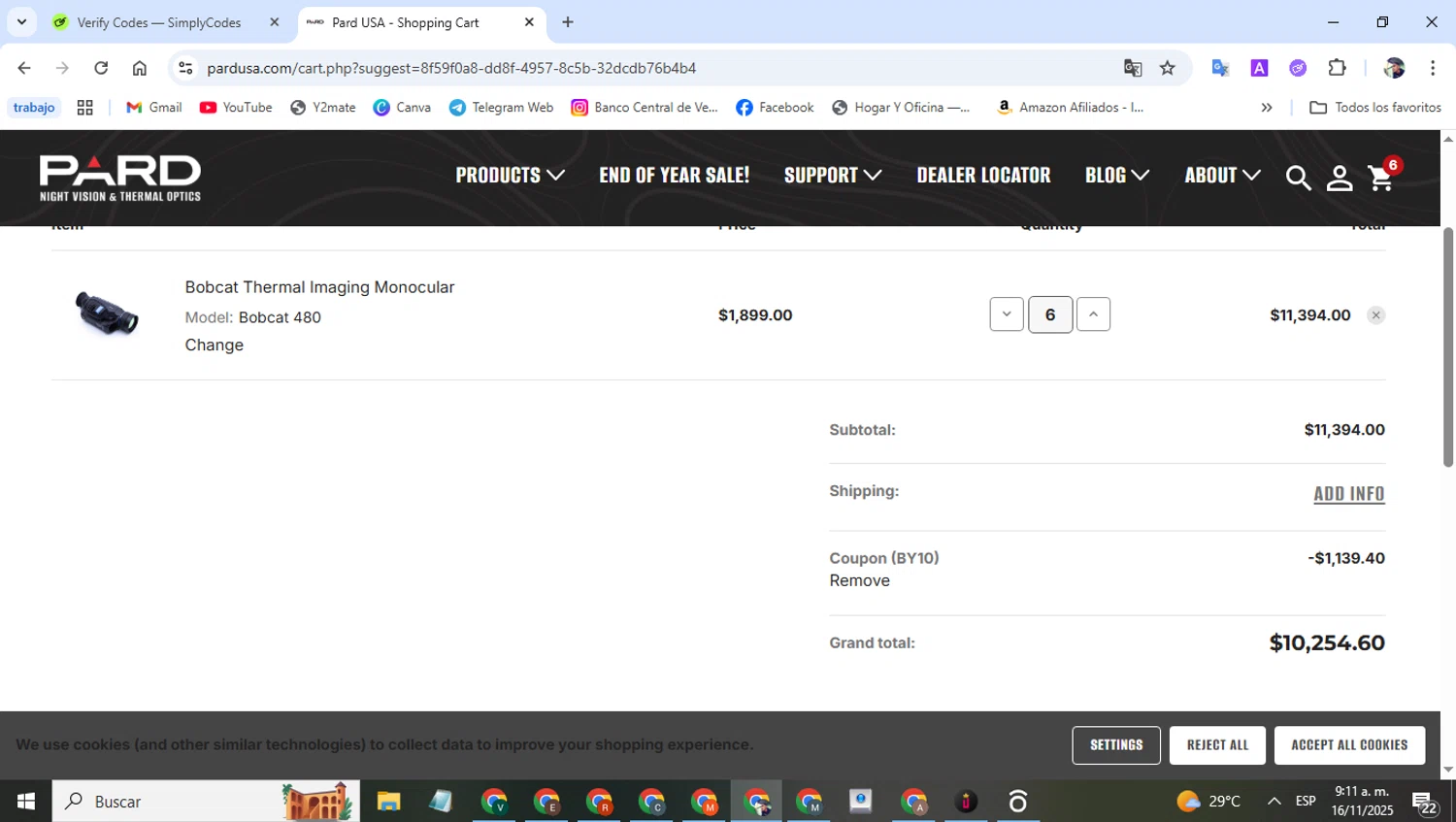
Task: Open the tab search dropdown
Action: 21,22
